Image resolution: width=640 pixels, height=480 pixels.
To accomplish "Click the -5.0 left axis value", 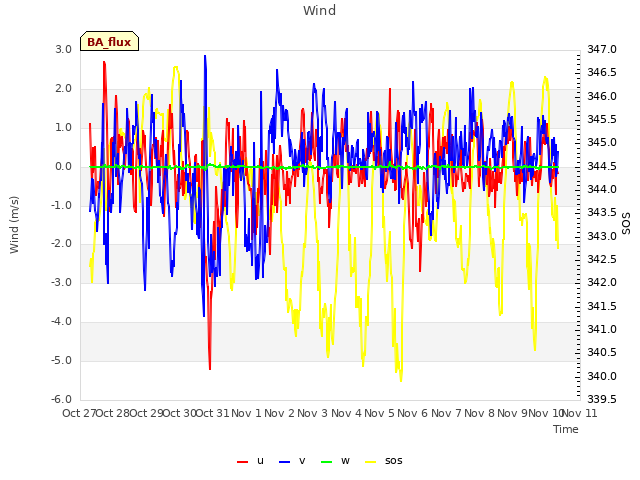I will [62, 360].
